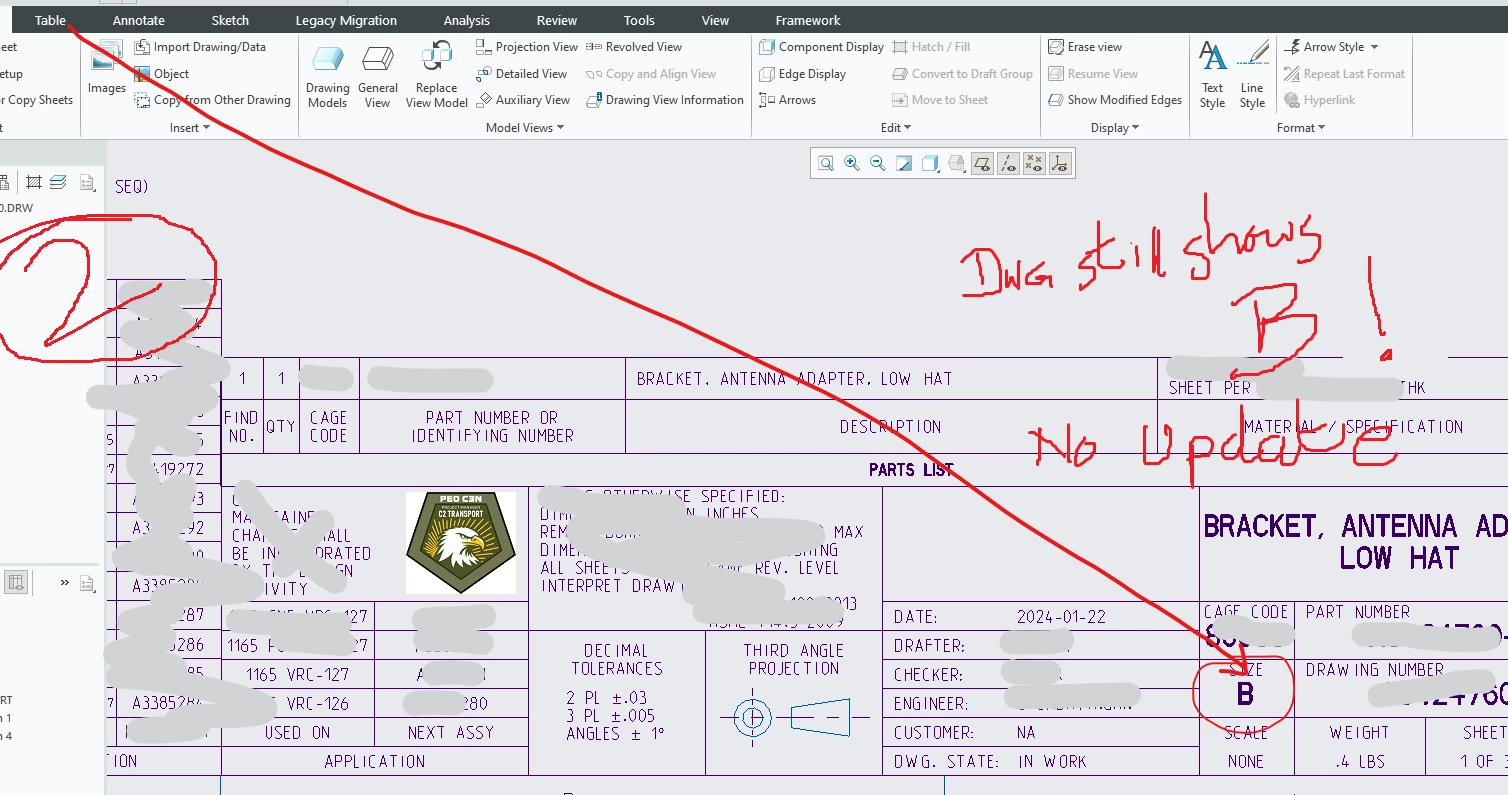Toggle coordinate system display
Screen dimensions: 1508x795
[1060, 163]
